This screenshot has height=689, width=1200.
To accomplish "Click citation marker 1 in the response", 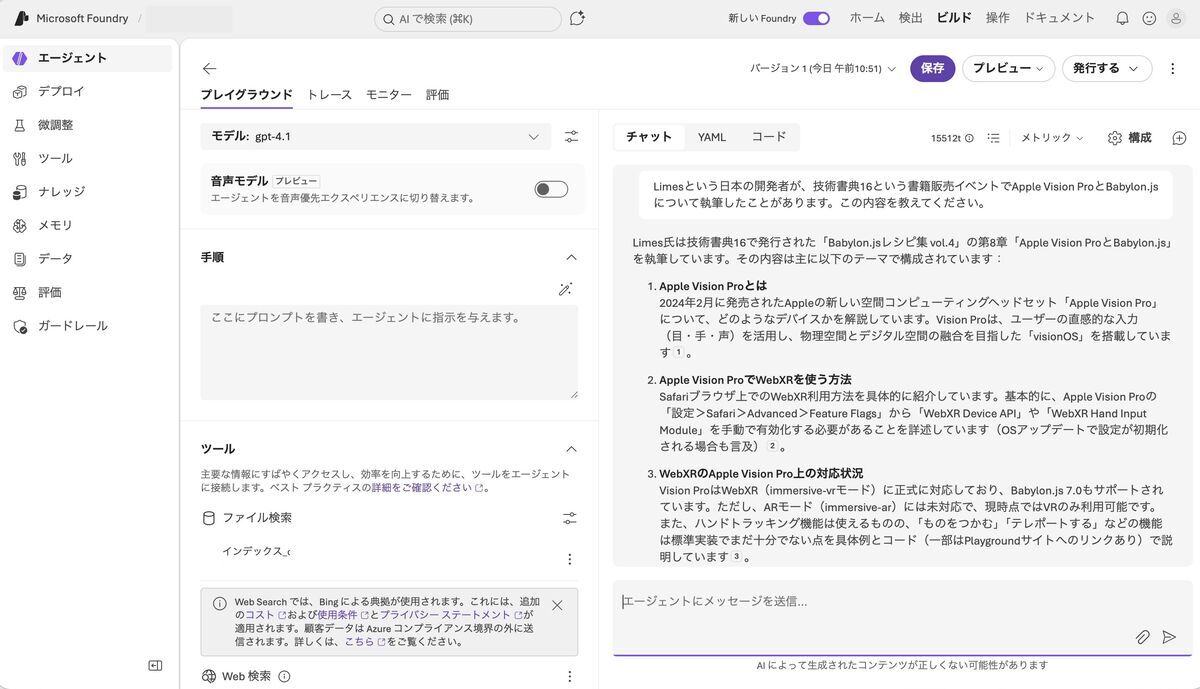I will 678,352.
